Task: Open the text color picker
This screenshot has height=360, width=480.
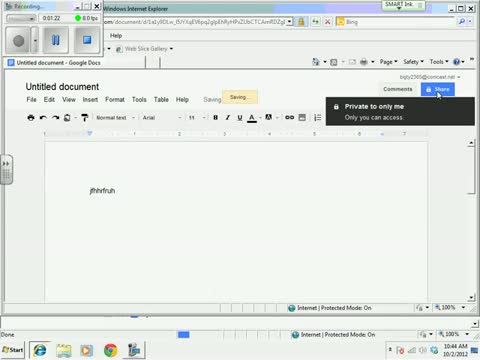Action: (x=252, y=118)
